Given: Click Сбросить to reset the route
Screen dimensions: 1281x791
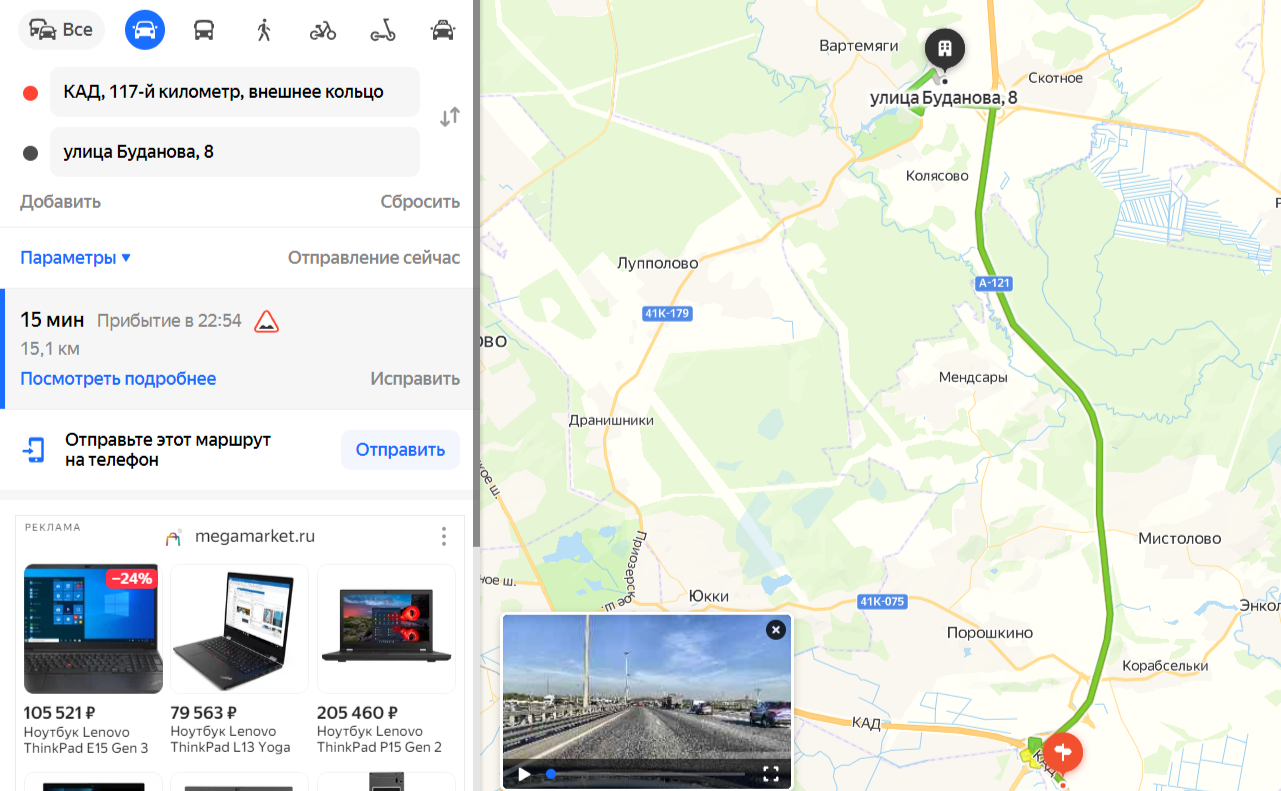Looking at the screenshot, I should (x=420, y=202).
